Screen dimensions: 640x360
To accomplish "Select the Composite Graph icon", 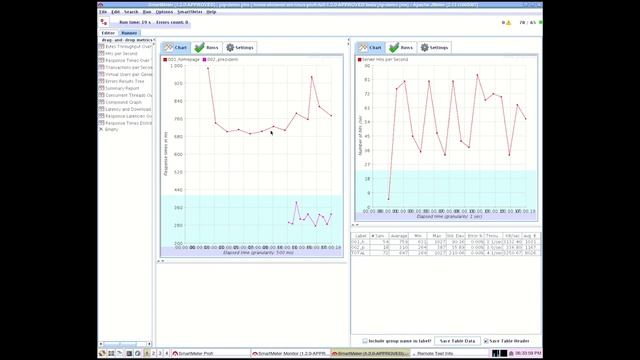I will 101,102.
